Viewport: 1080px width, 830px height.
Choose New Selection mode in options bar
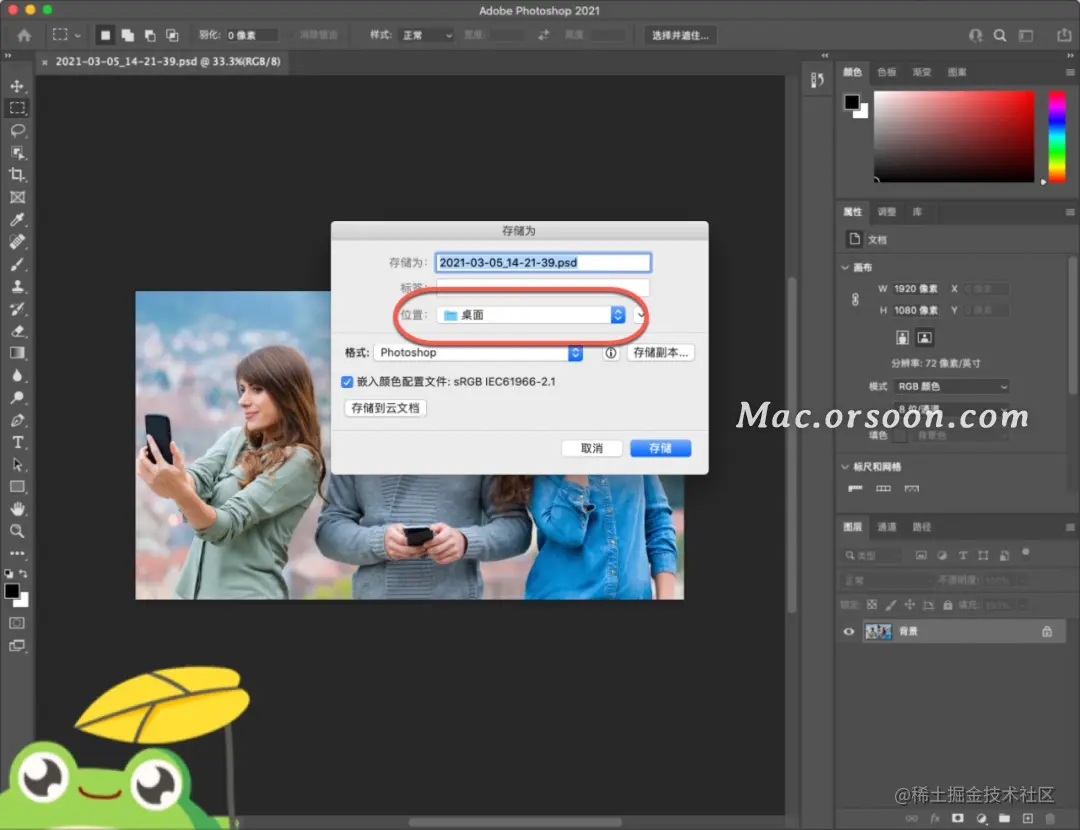105,35
